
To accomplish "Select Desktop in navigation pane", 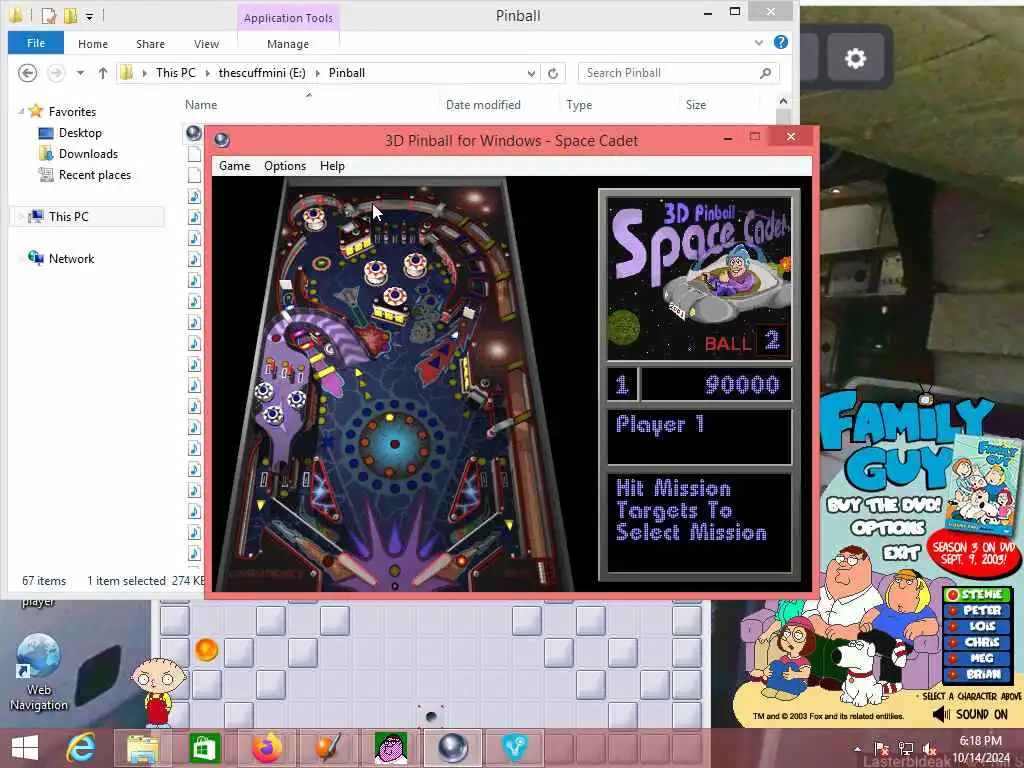I will [x=80, y=133].
